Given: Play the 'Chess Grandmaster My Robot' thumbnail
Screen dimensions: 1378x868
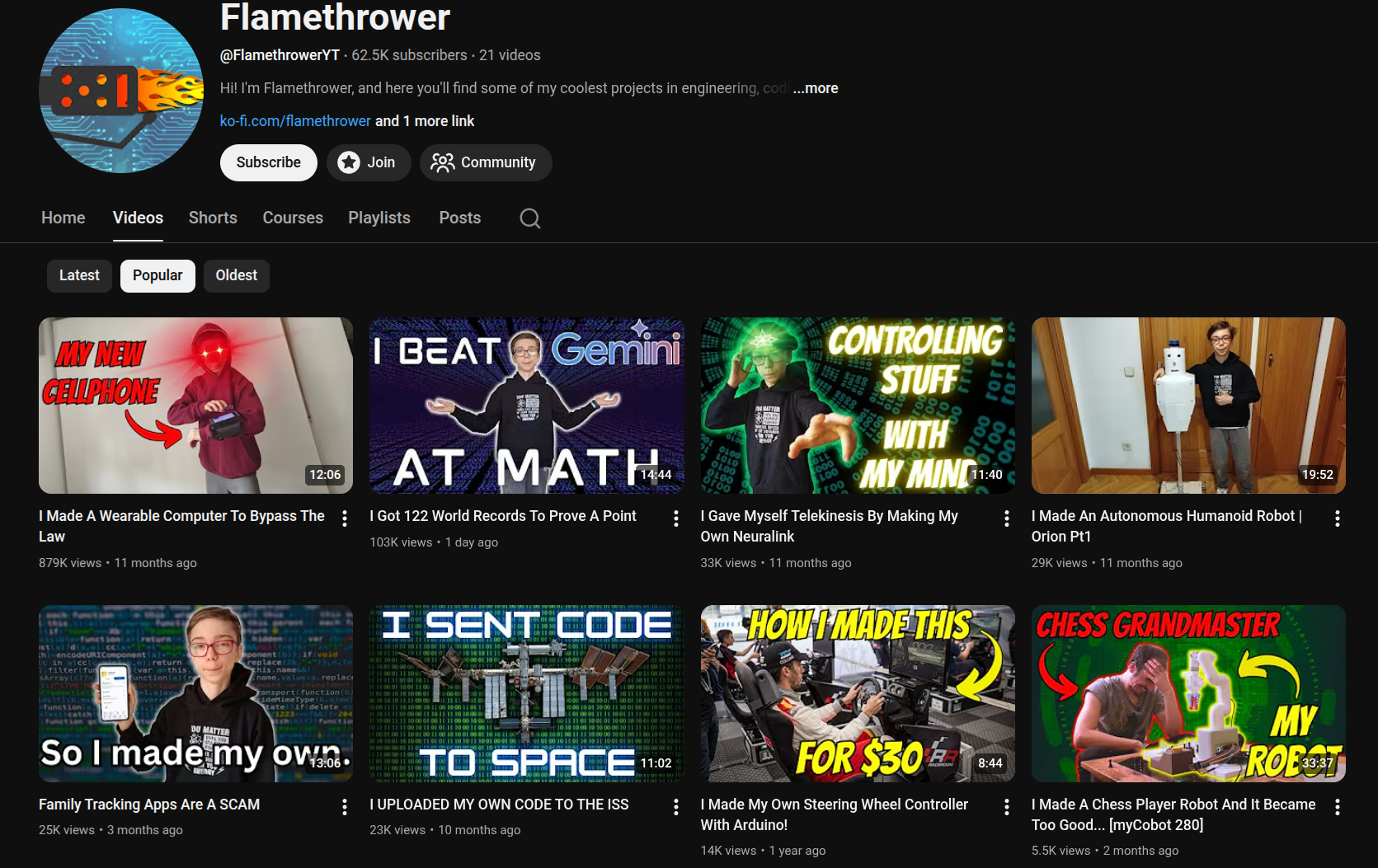Looking at the screenshot, I should point(1188,694).
